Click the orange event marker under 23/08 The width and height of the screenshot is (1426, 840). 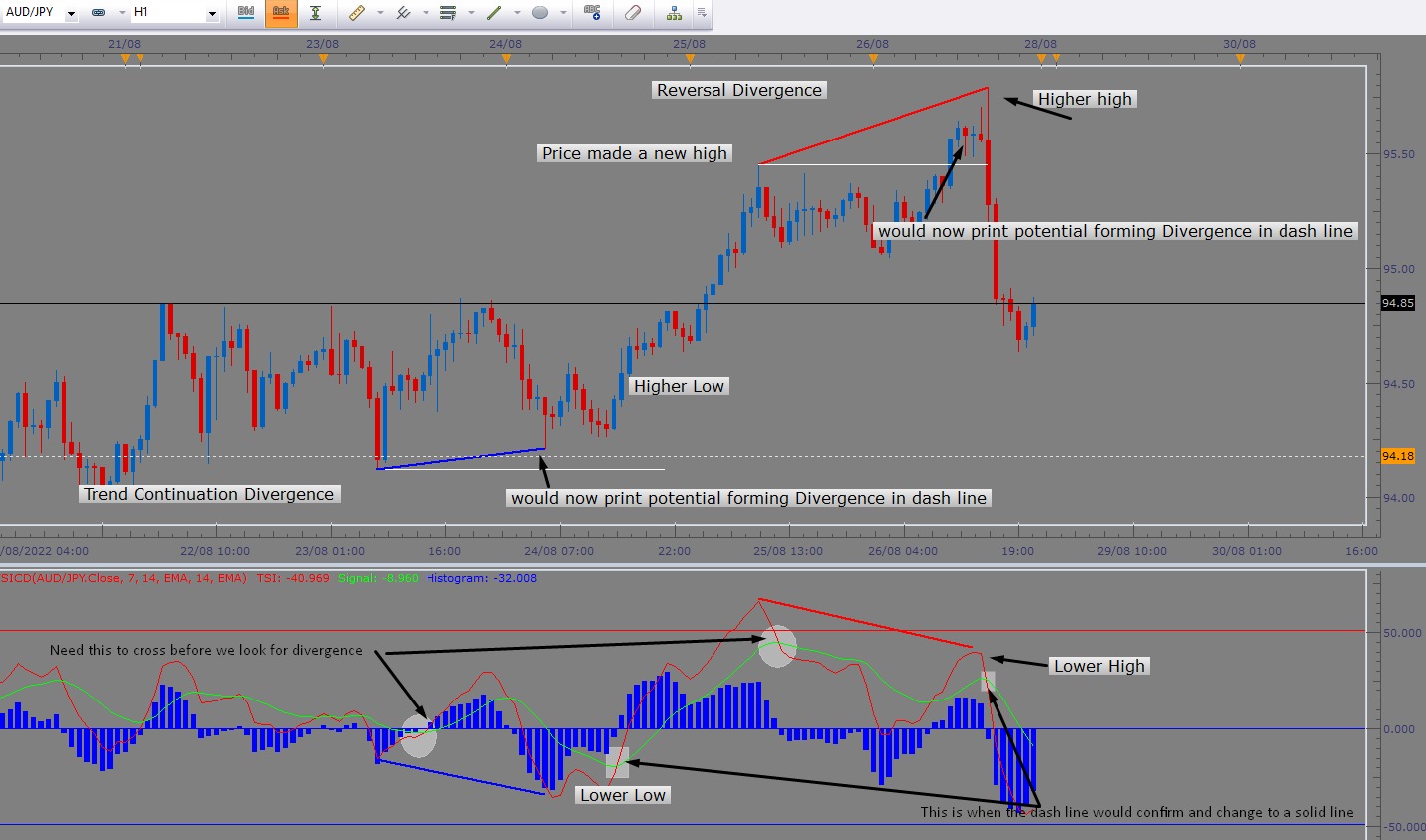(323, 60)
